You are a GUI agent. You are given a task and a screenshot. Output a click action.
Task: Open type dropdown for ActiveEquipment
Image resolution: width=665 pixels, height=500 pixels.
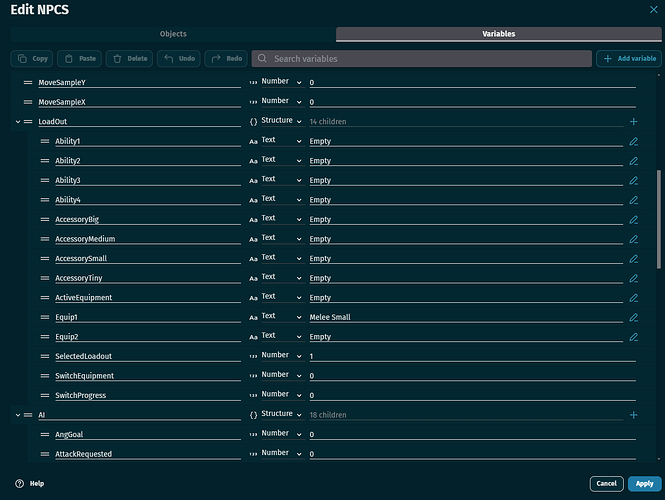click(x=281, y=296)
